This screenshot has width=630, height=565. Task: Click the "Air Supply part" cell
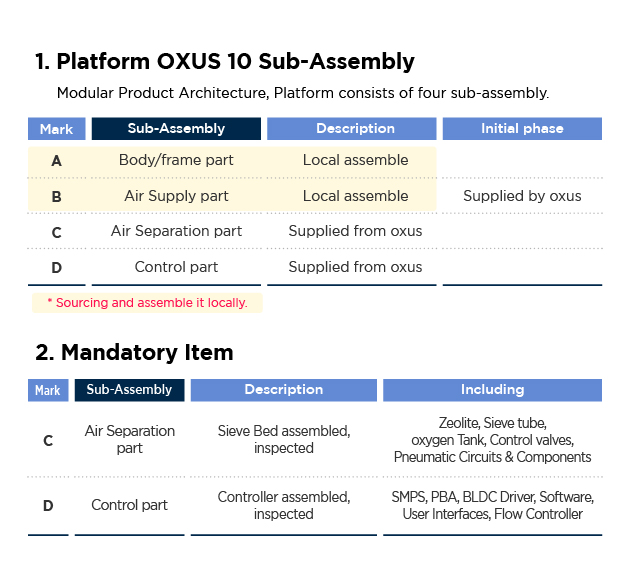tap(176, 196)
